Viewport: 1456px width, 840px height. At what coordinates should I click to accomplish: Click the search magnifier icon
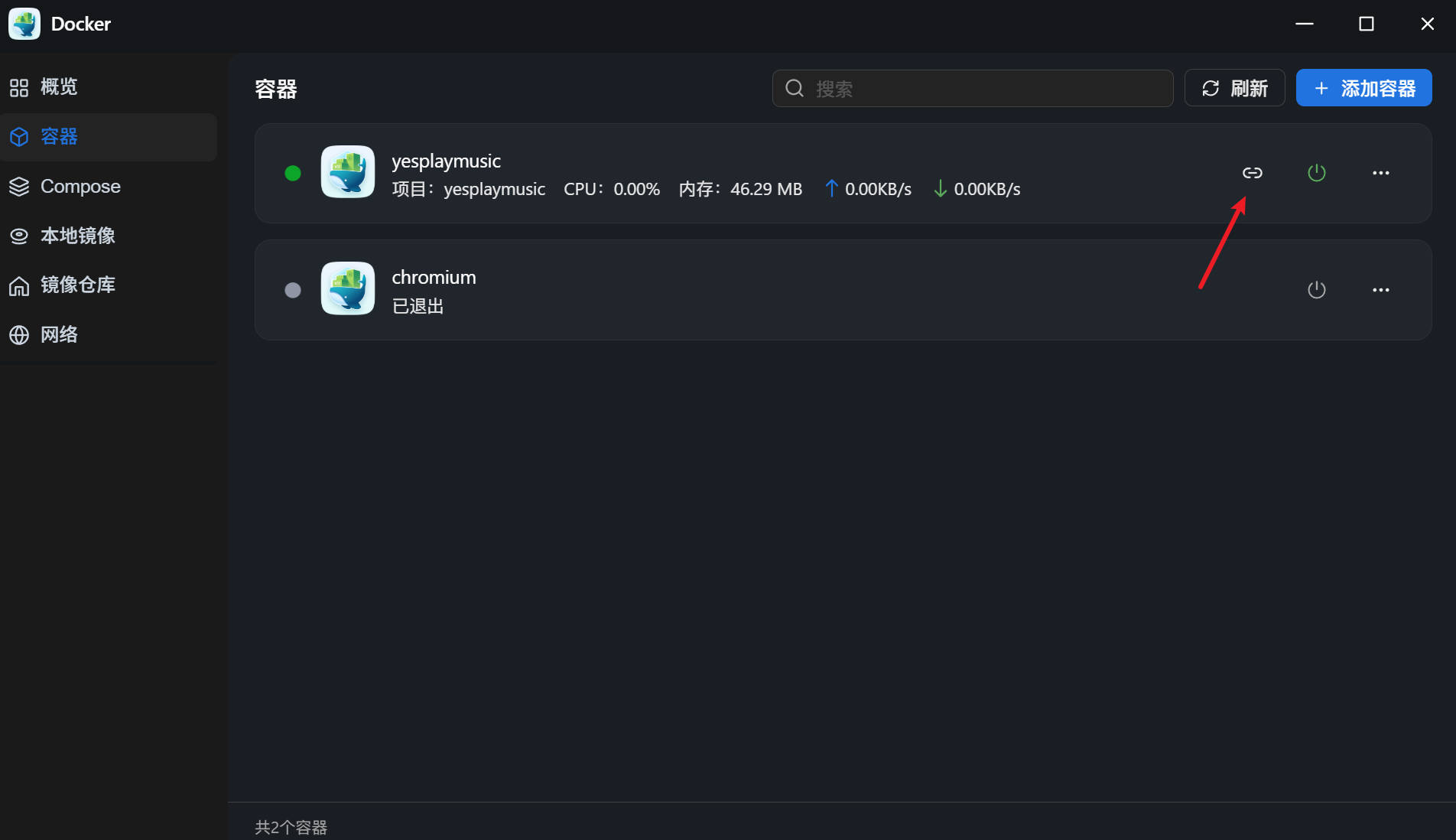[794, 88]
